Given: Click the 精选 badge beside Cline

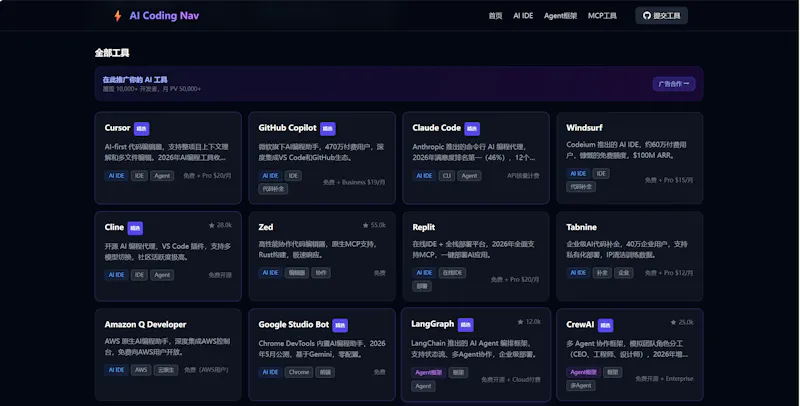Looking at the screenshot, I should [x=135, y=228].
